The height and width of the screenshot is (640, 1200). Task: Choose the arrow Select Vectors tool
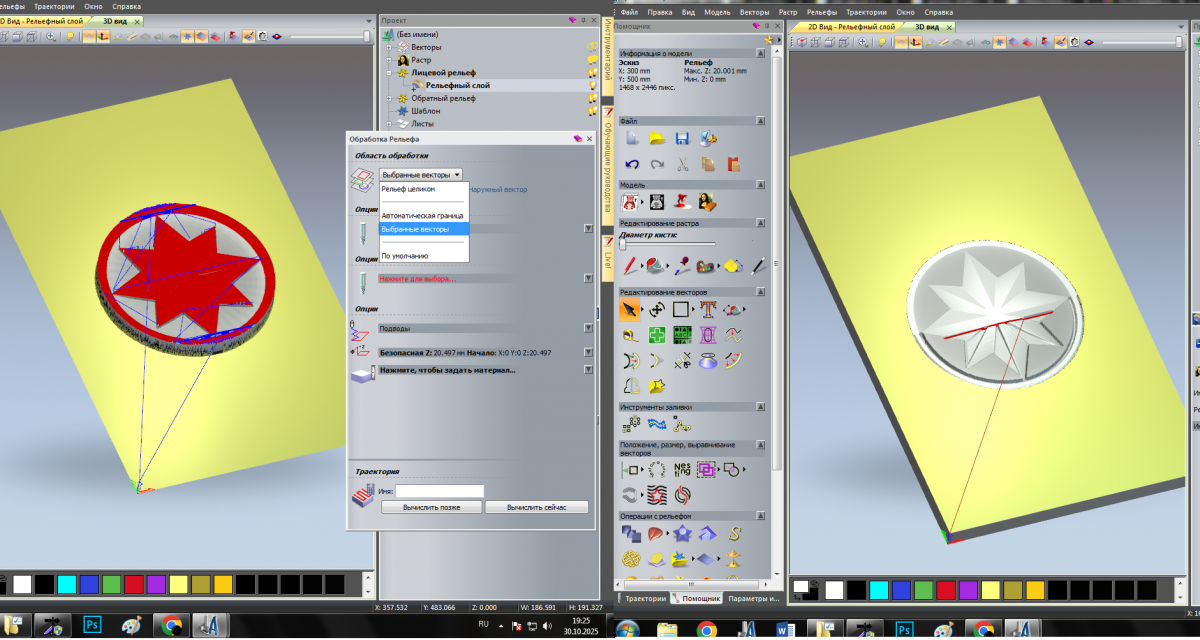tap(630, 309)
